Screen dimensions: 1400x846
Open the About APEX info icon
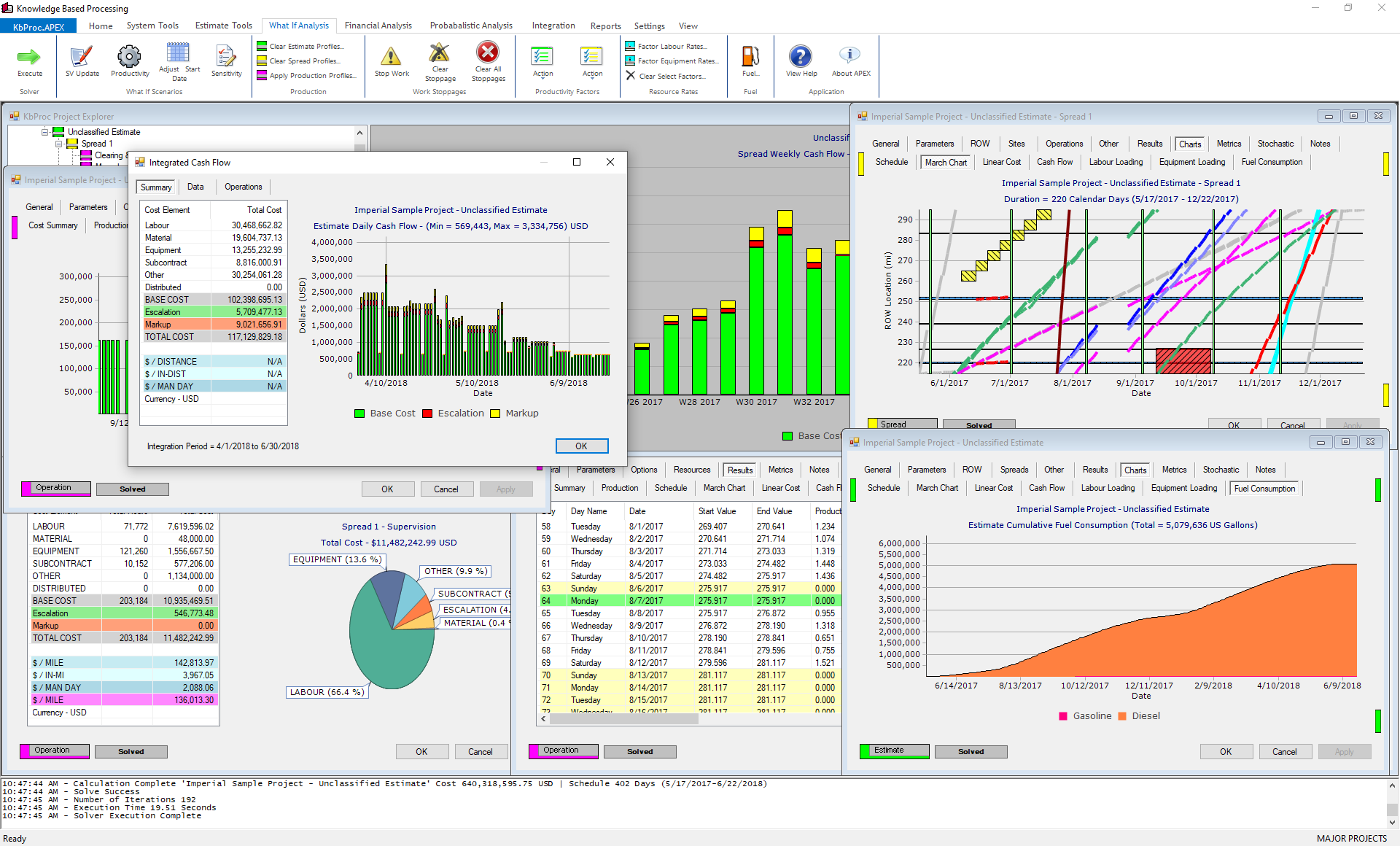point(850,57)
